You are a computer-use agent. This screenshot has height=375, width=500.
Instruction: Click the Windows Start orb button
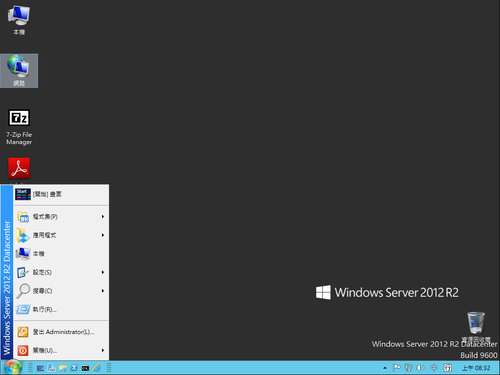13,368
